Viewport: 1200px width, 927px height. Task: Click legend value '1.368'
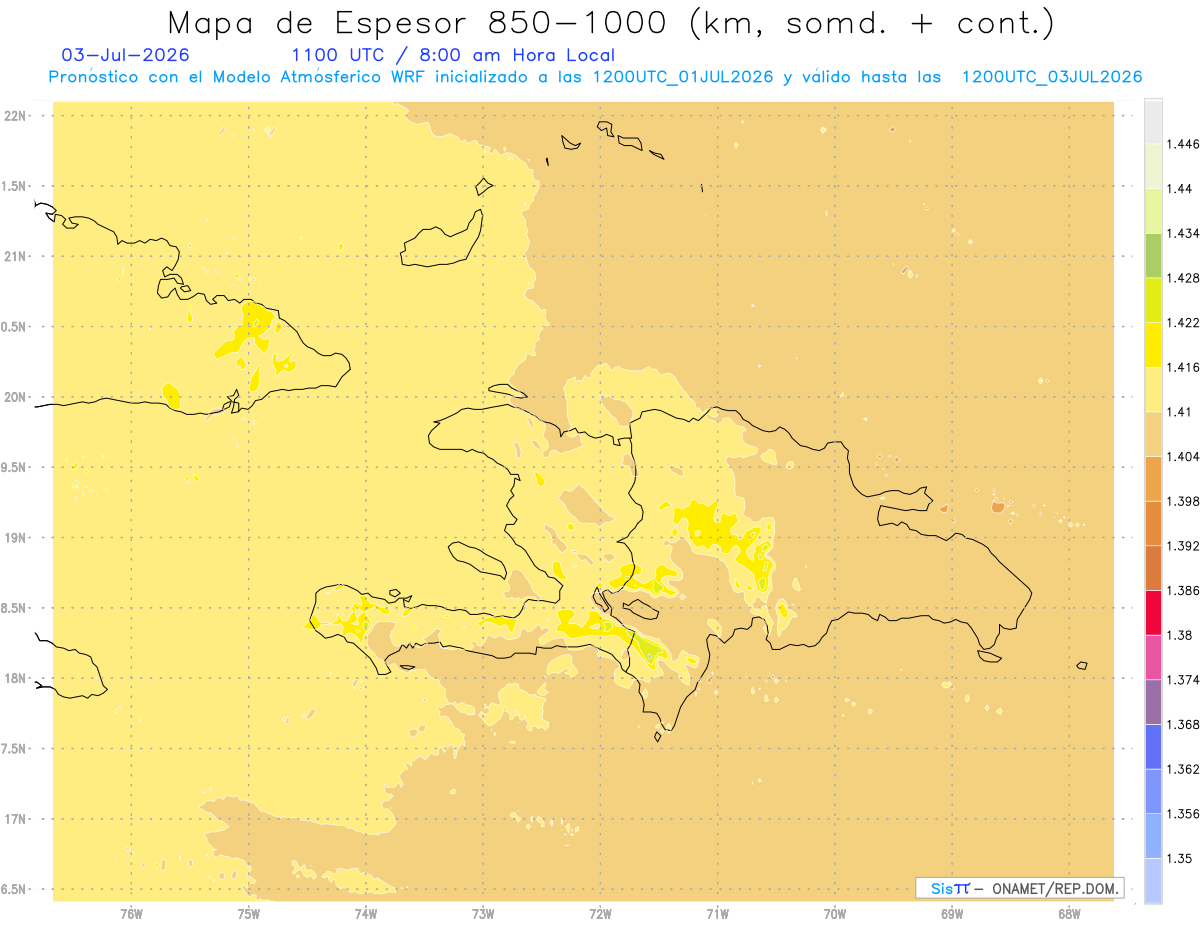1181,724
